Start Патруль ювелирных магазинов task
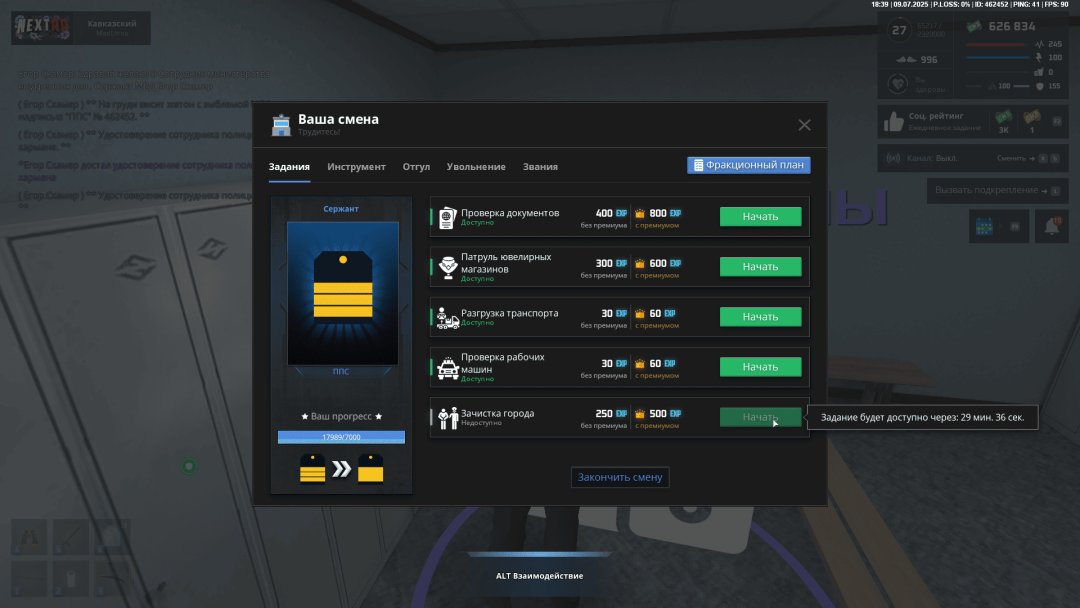This screenshot has height=608, width=1080. click(760, 266)
